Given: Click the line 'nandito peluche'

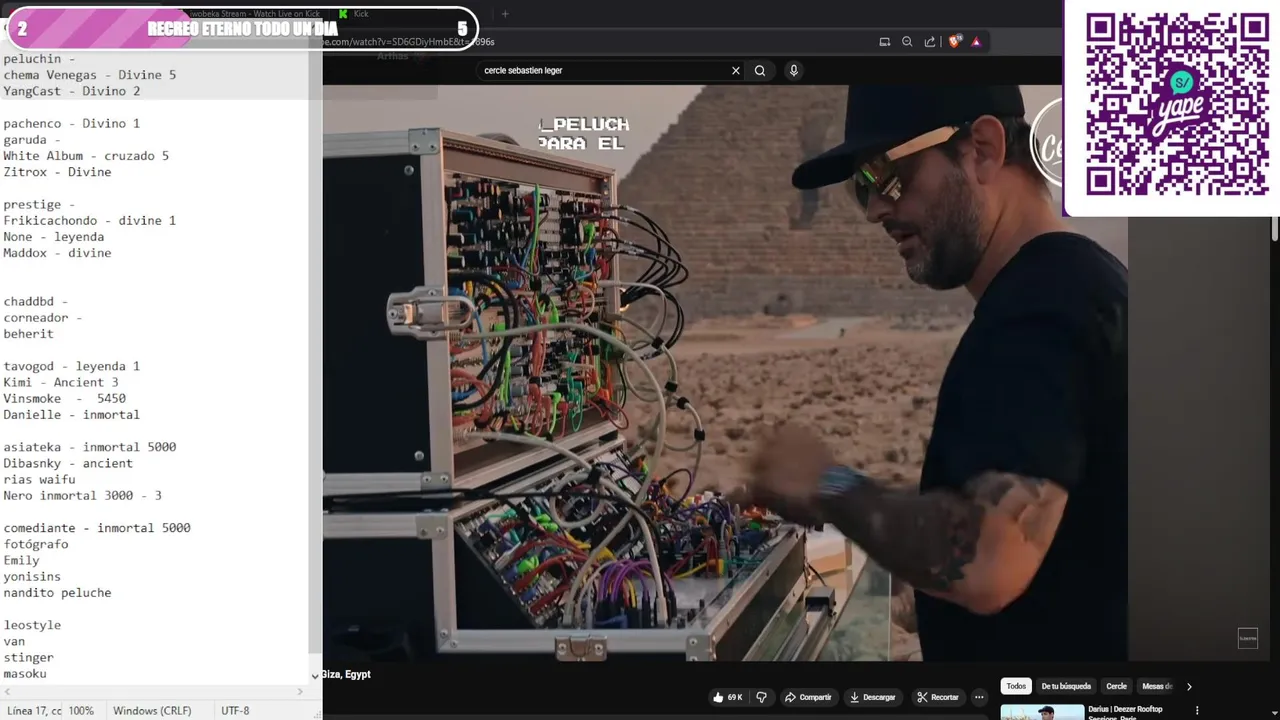Looking at the screenshot, I should coord(57,593).
